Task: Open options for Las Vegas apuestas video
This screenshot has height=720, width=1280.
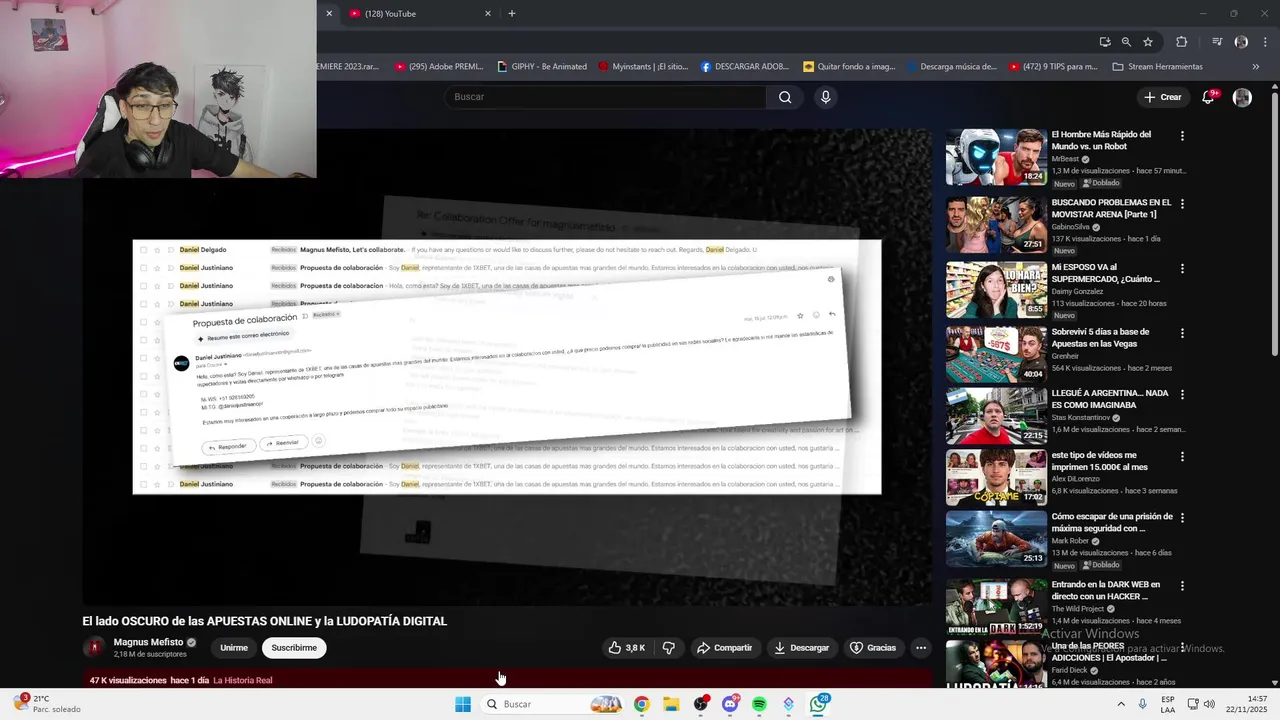Action: coord(1182,333)
